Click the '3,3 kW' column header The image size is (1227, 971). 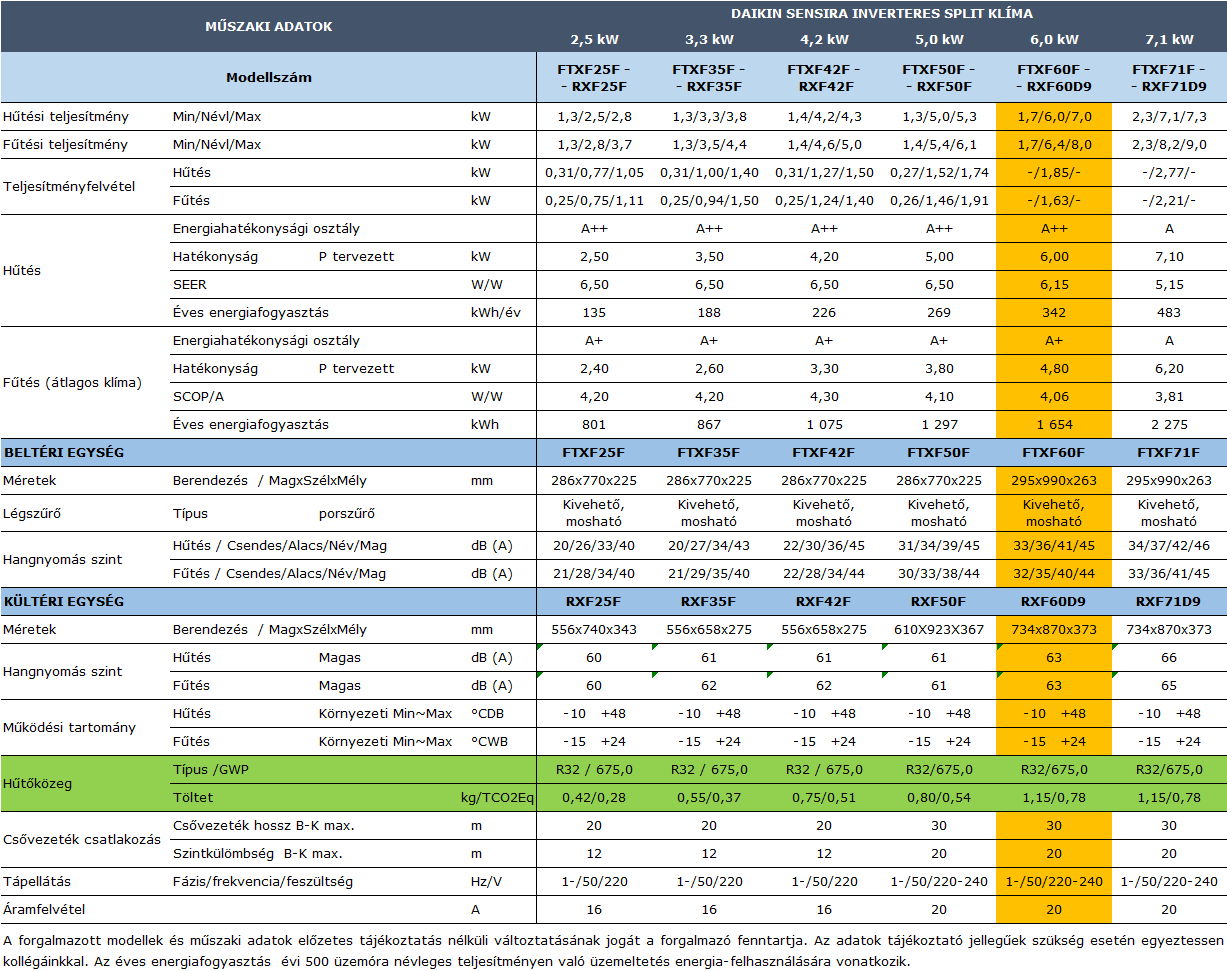tap(709, 40)
